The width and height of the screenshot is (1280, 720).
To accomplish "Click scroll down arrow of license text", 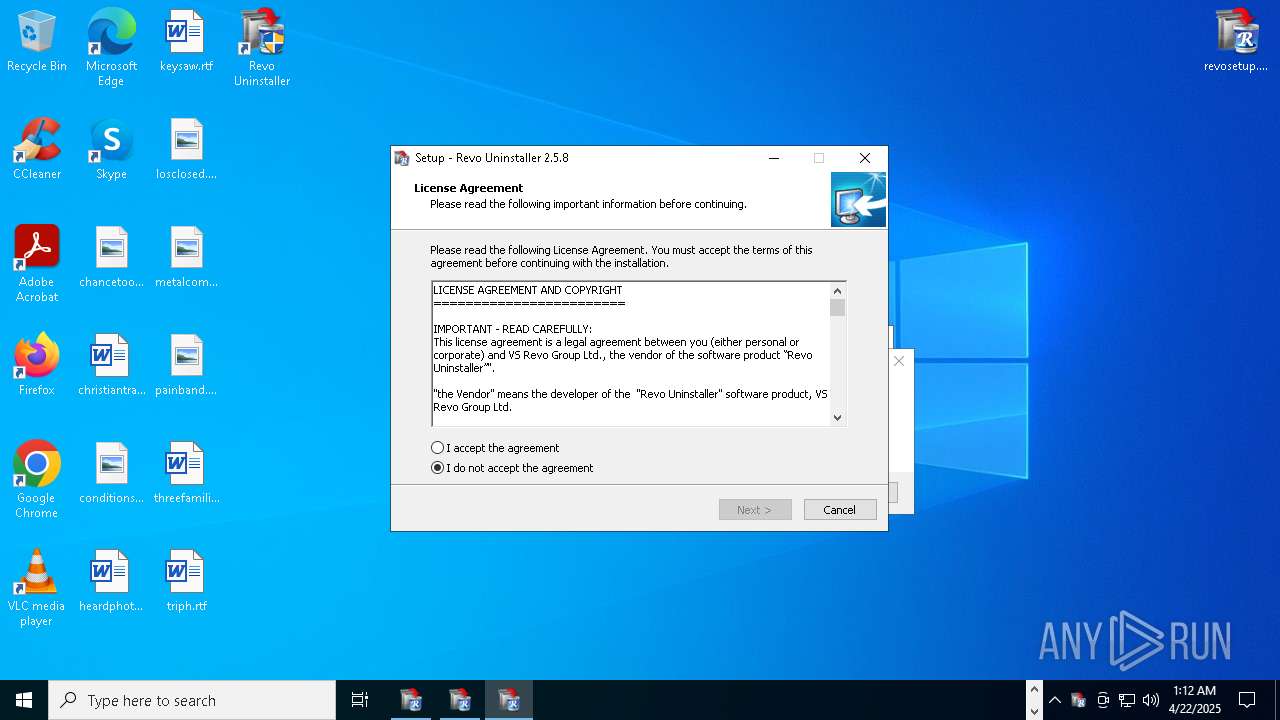I will pyautogui.click(x=838, y=418).
